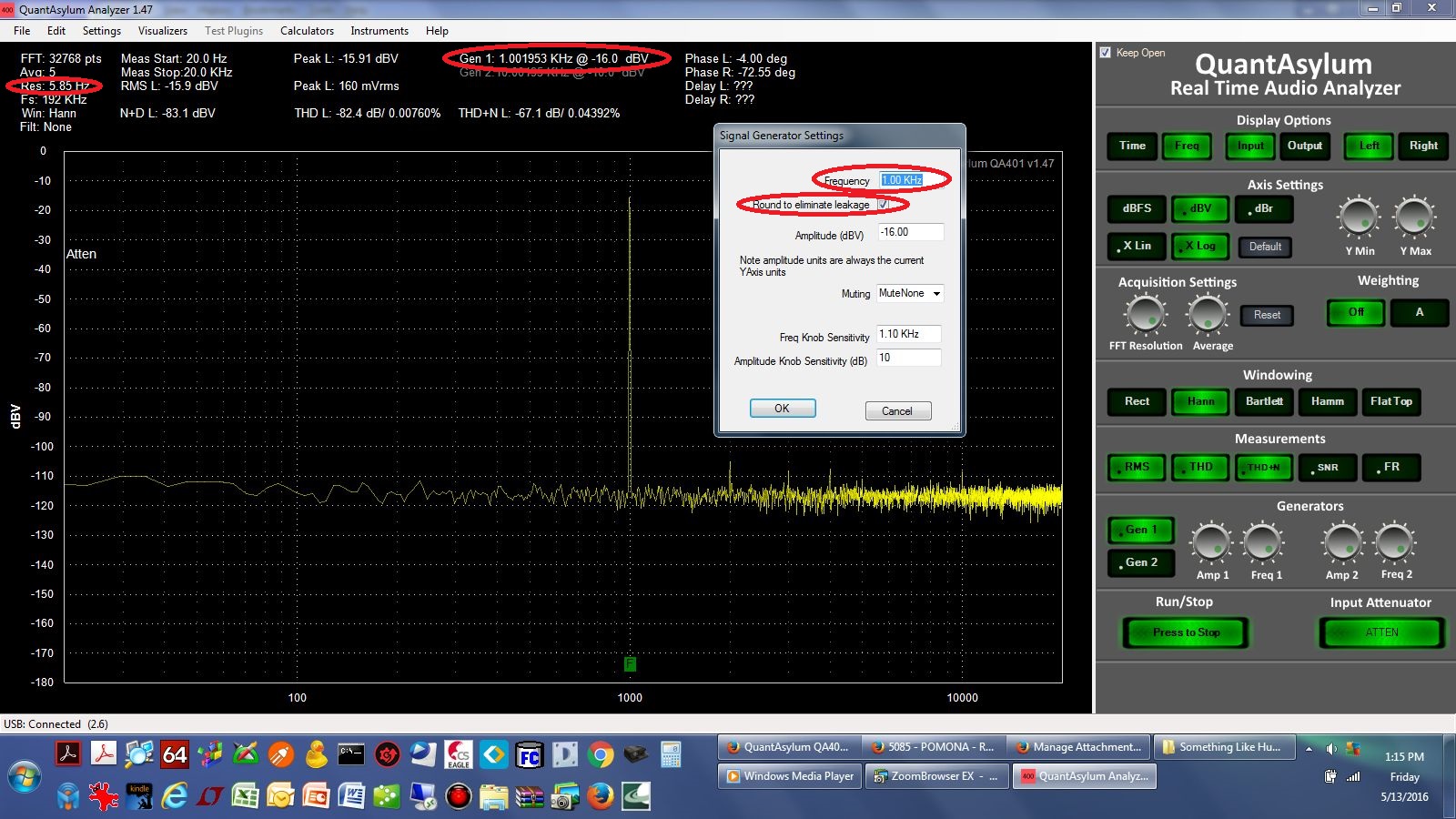The width and height of the screenshot is (1456, 819).
Task: Toggle the FR measurement
Action: click(x=1391, y=467)
